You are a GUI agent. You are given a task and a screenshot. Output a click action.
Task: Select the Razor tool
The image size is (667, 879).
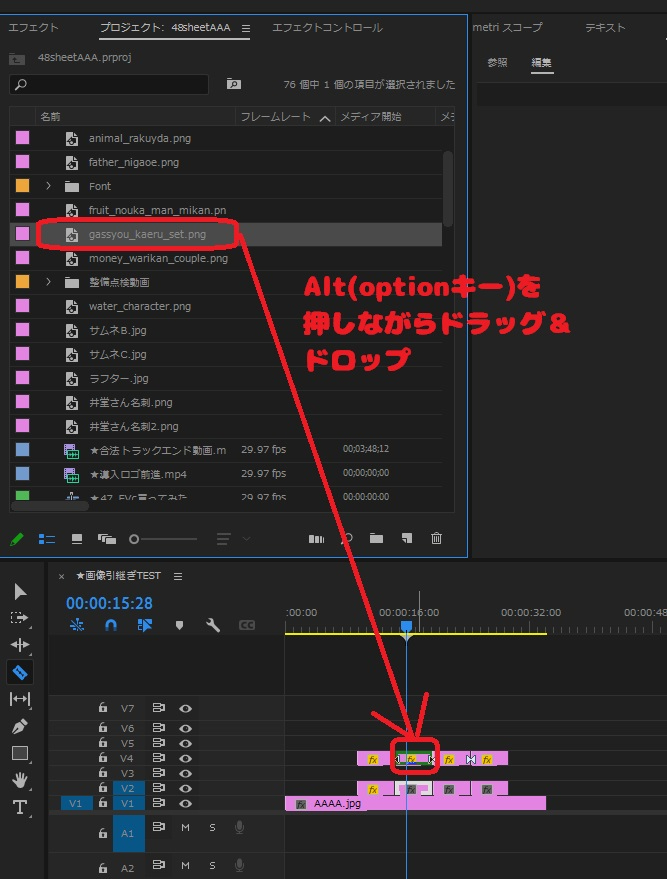(20, 672)
